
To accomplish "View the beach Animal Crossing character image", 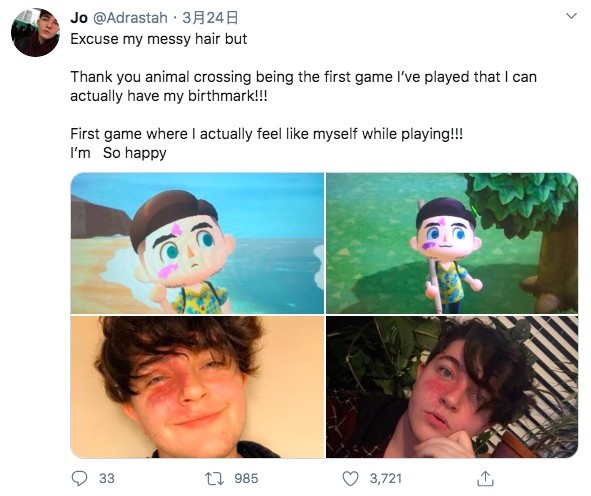I will (197, 243).
